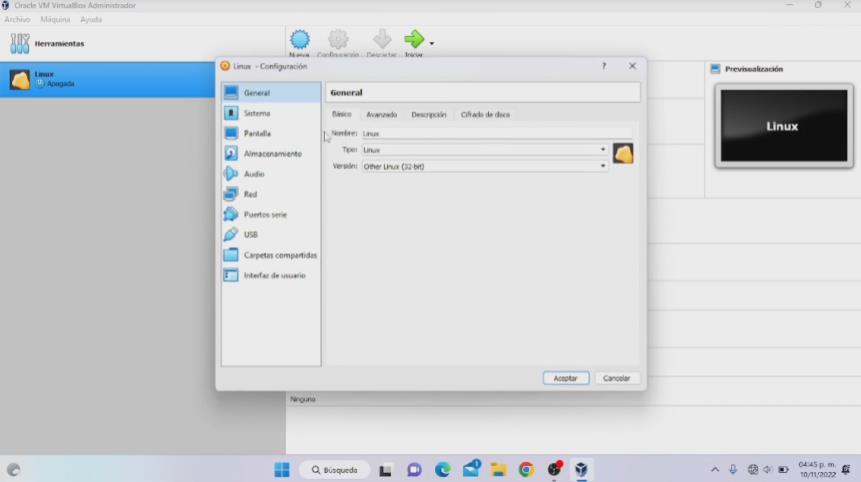The width and height of the screenshot is (861, 482).
Task: Switch to the Básico tab
Action: coord(342,114)
